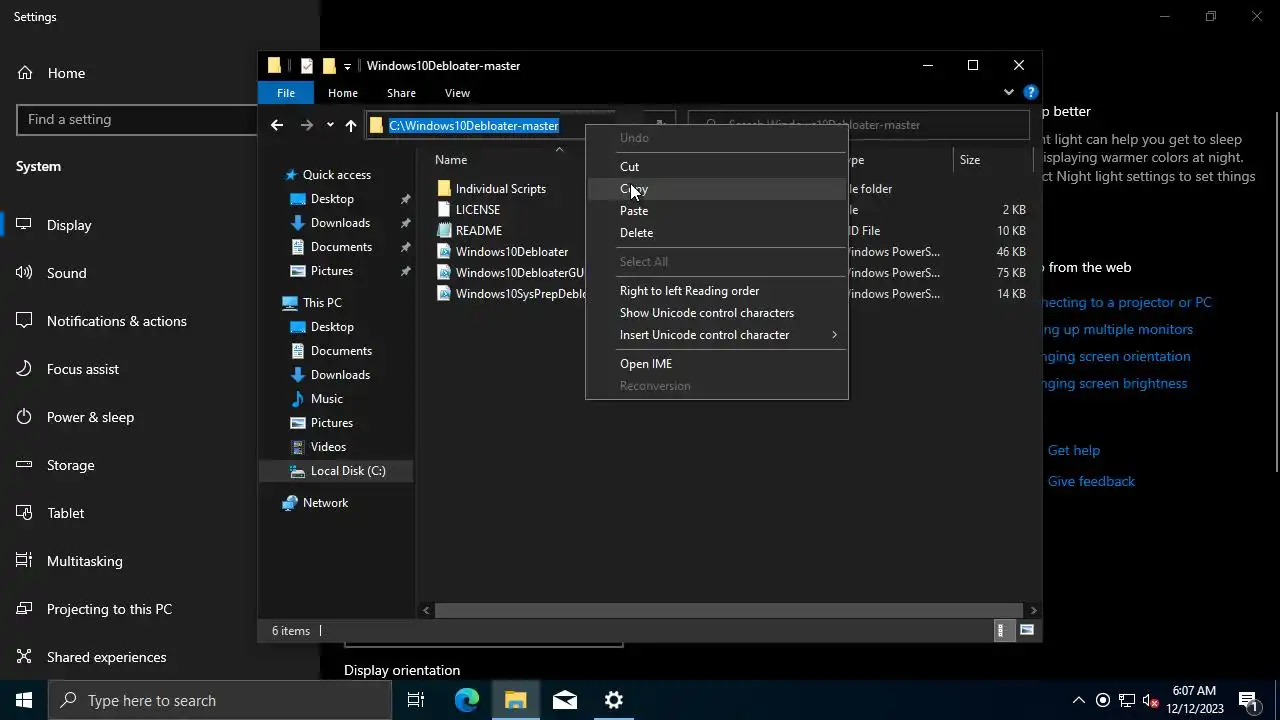The height and width of the screenshot is (720, 1280).
Task: Open Customize Quick Access Toolbar dropdown
Action: [347, 66]
